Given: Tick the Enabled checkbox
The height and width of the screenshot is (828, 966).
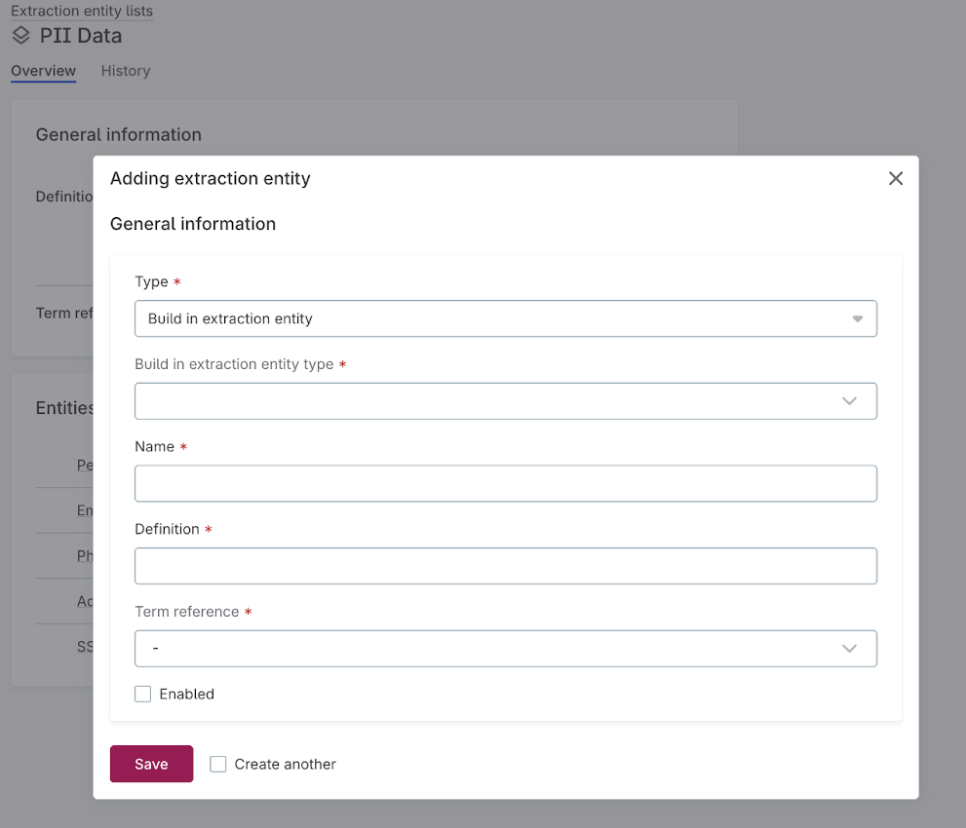Looking at the screenshot, I should coord(143,694).
